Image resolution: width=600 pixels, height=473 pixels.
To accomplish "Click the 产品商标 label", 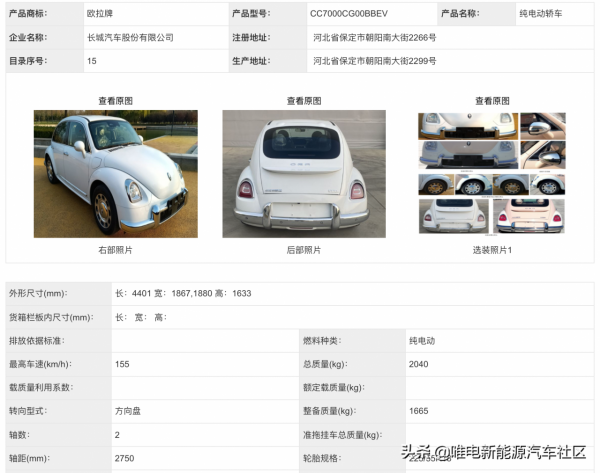I will [28, 13].
